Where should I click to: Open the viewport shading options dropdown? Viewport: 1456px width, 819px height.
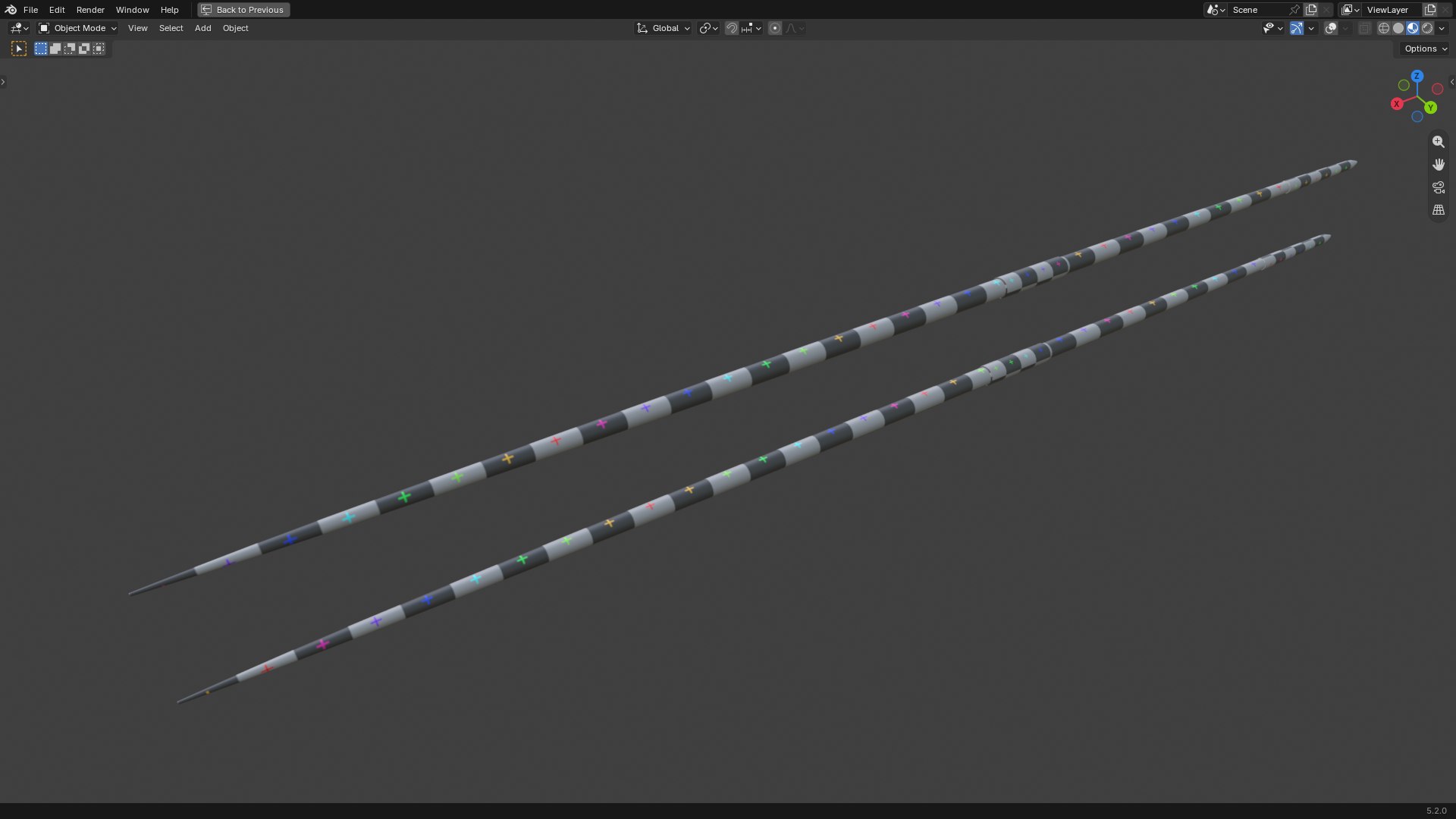point(1442,28)
